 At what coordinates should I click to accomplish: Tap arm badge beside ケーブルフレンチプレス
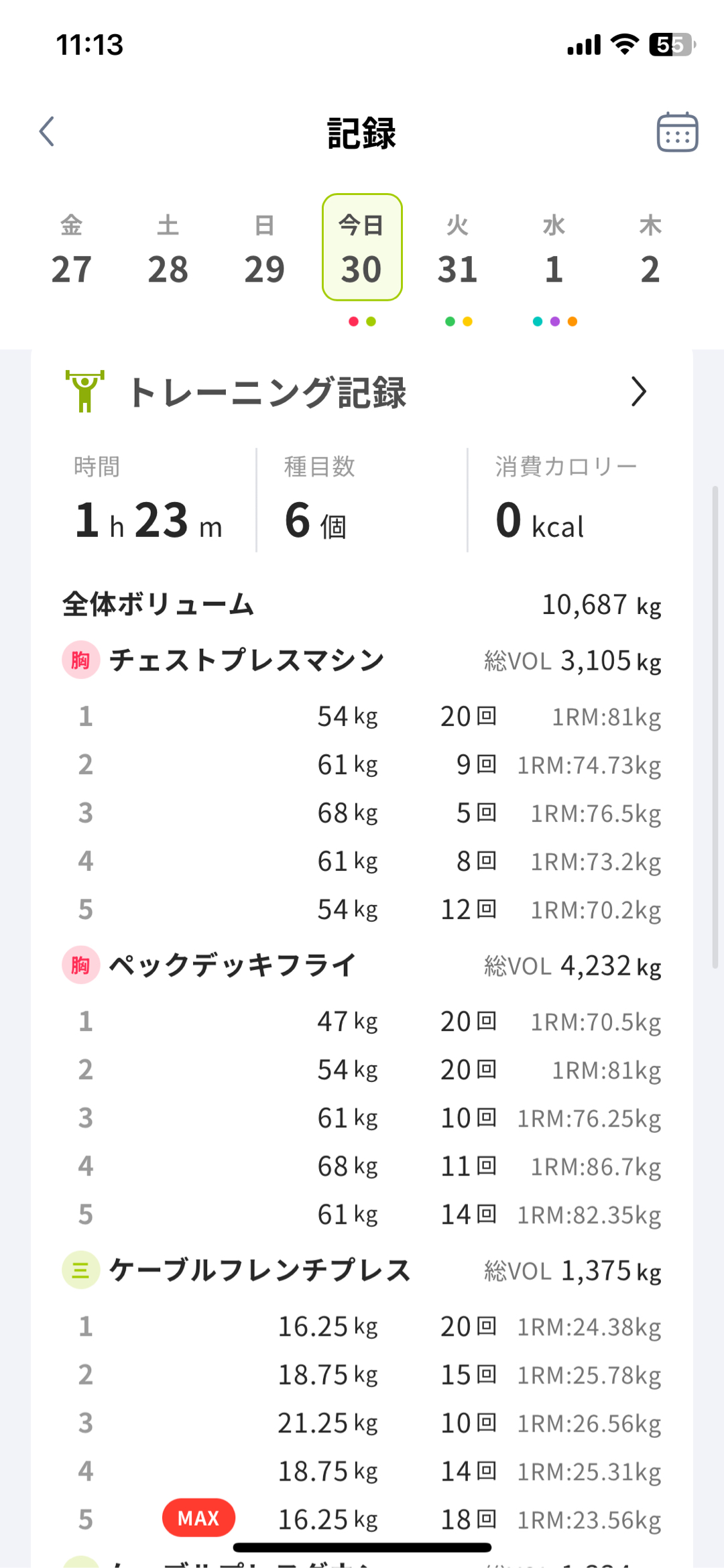[x=80, y=1270]
